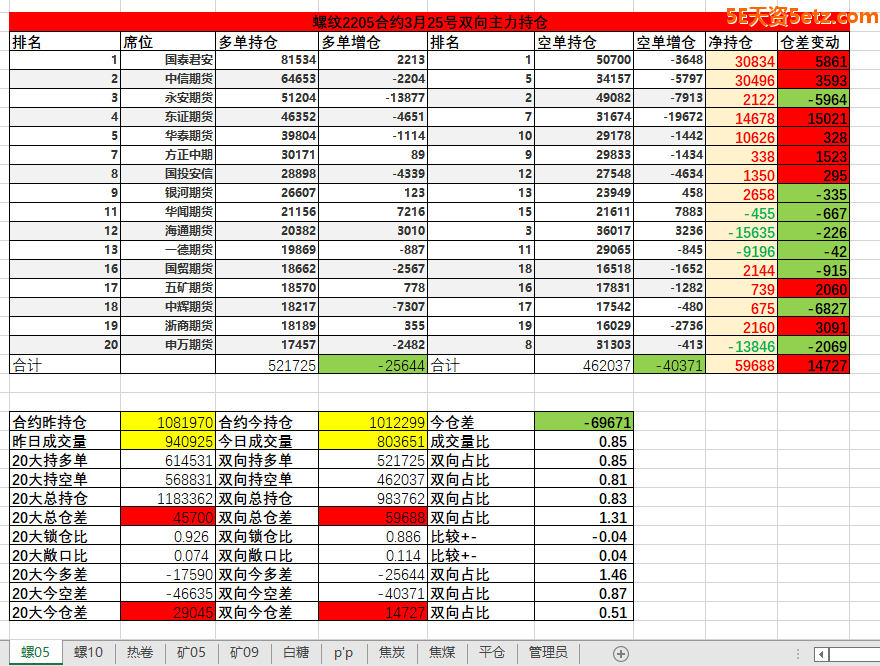Image resolution: width=880 pixels, height=666 pixels.
Task: Select net position cell 30834
Action: point(741,61)
